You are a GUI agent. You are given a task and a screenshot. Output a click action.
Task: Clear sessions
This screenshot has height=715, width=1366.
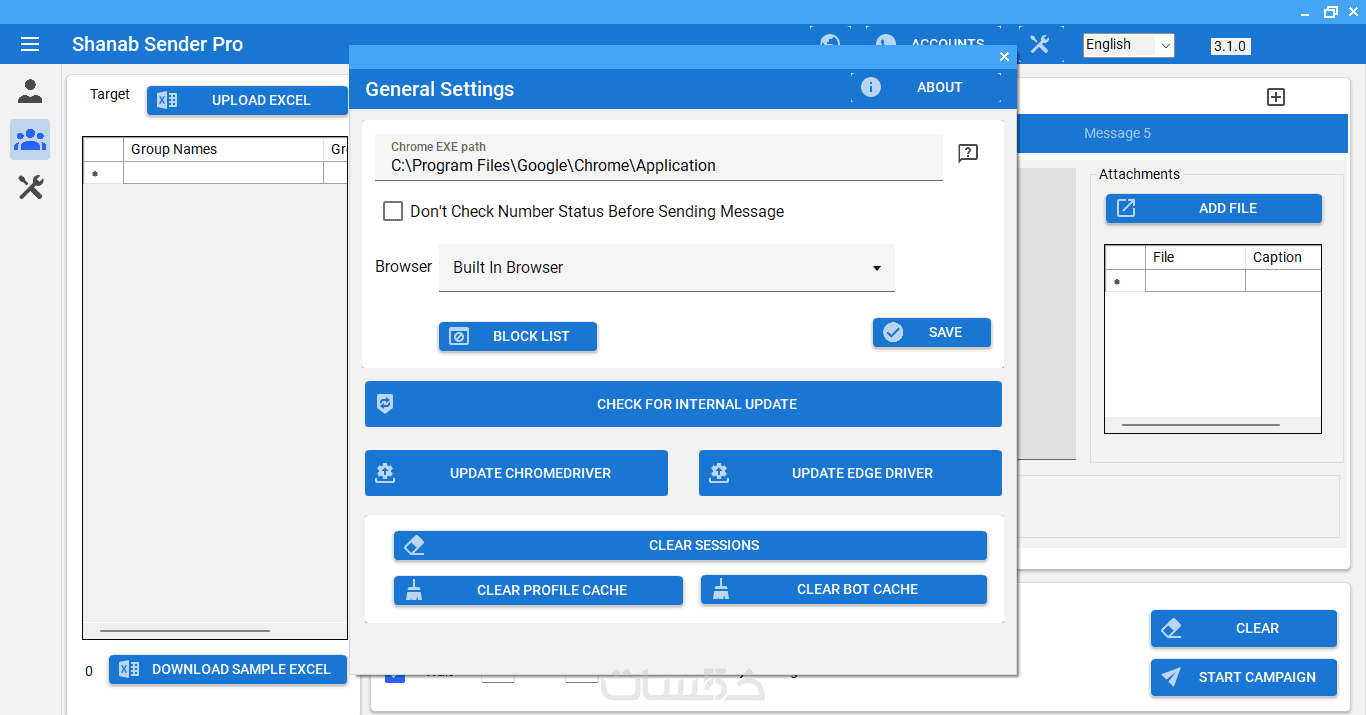(690, 545)
